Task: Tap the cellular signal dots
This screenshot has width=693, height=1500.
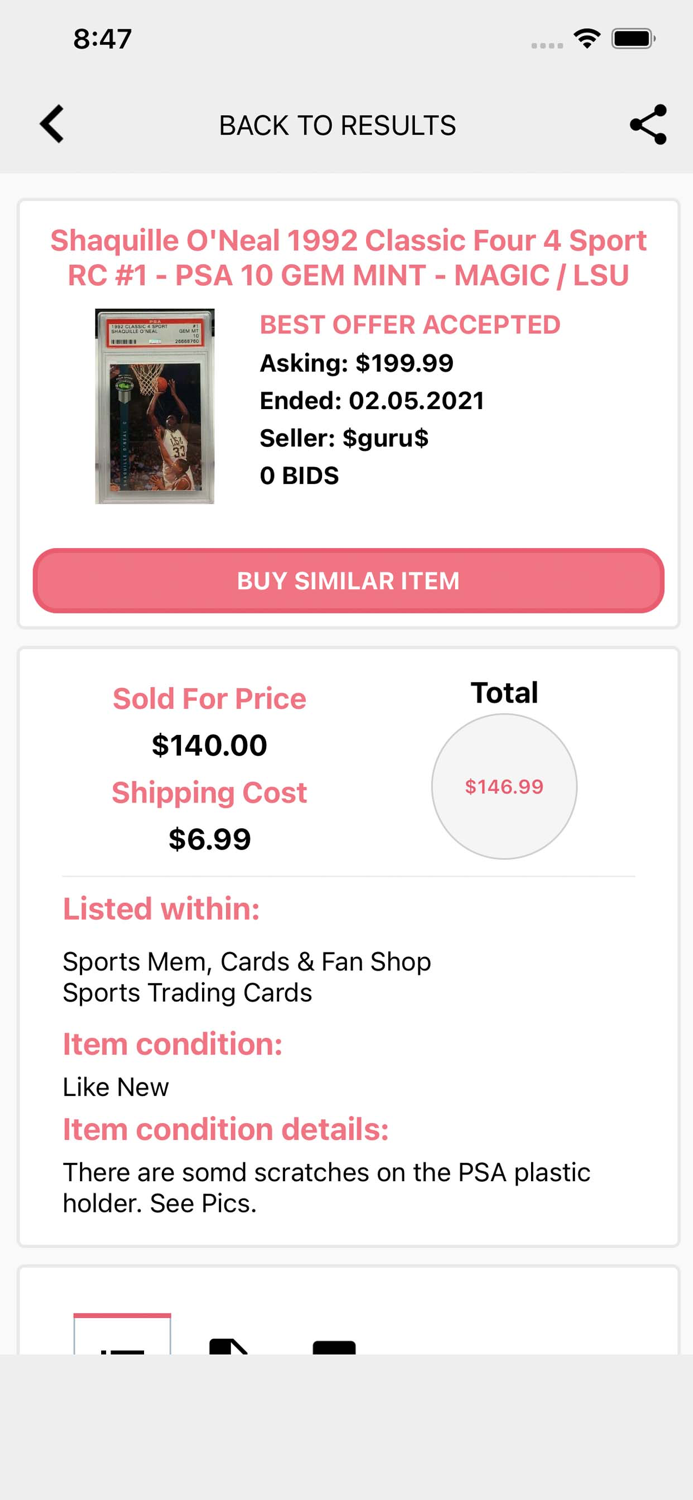Action: [x=546, y=44]
